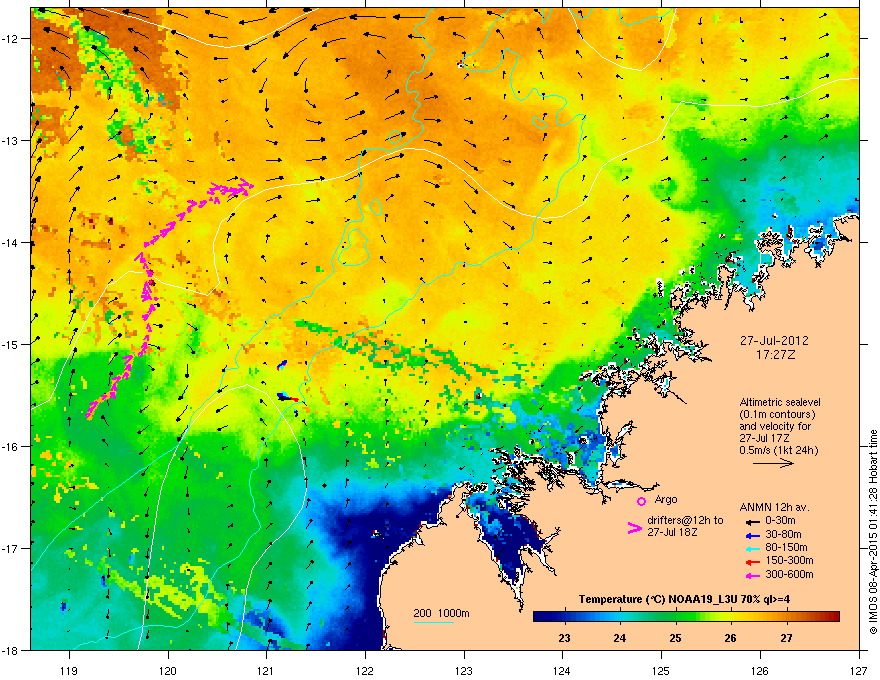Click the 'ANMN 12h av.' heading
Image resolution: width=880 pixels, height=680 pixels.
pyautogui.click(x=774, y=507)
